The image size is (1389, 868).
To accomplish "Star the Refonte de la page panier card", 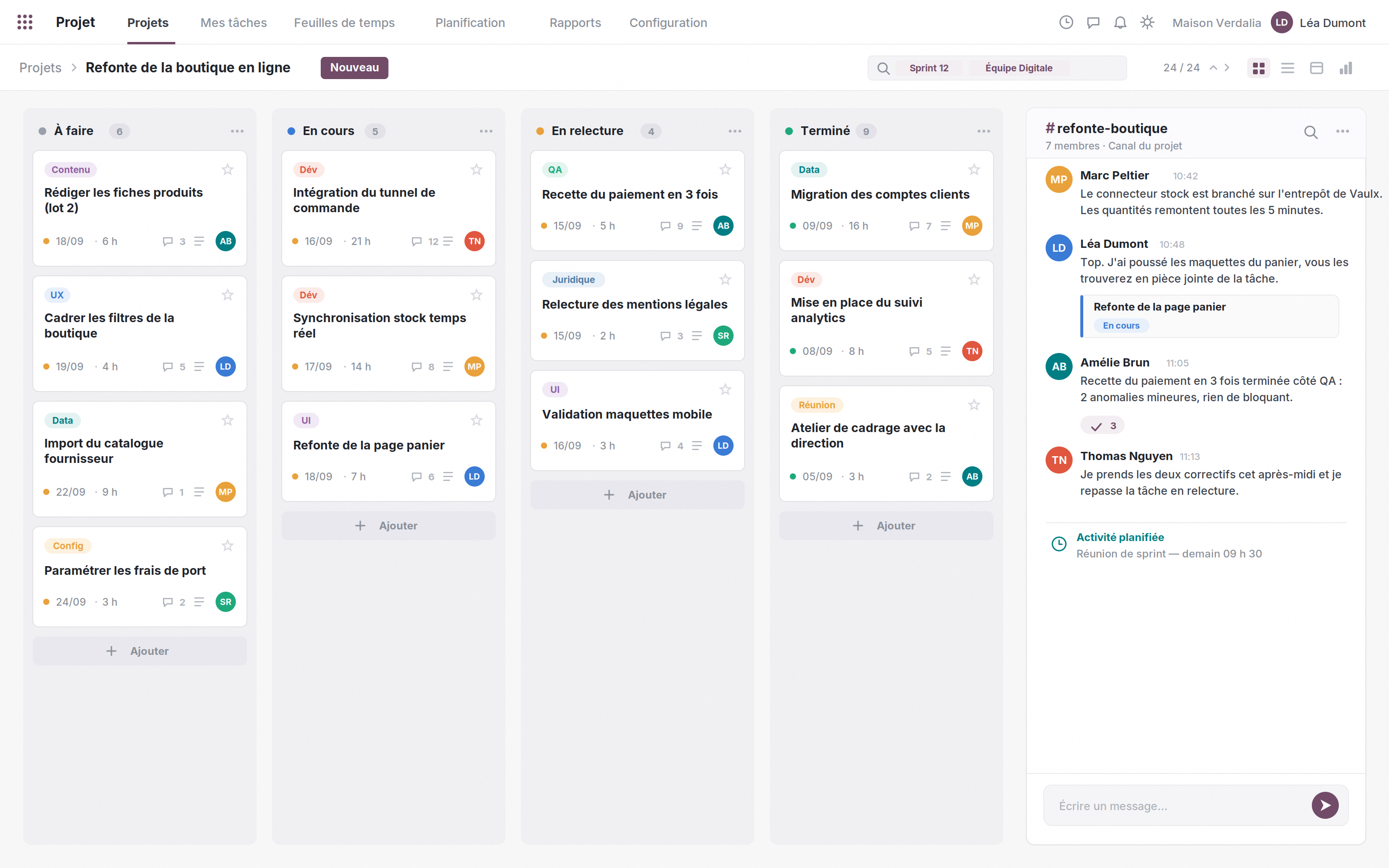I will point(477,420).
